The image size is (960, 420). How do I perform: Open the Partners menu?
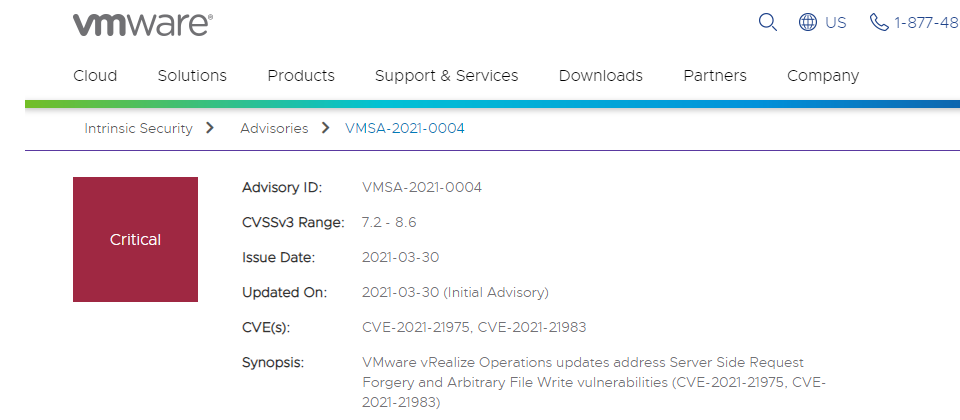click(x=715, y=76)
